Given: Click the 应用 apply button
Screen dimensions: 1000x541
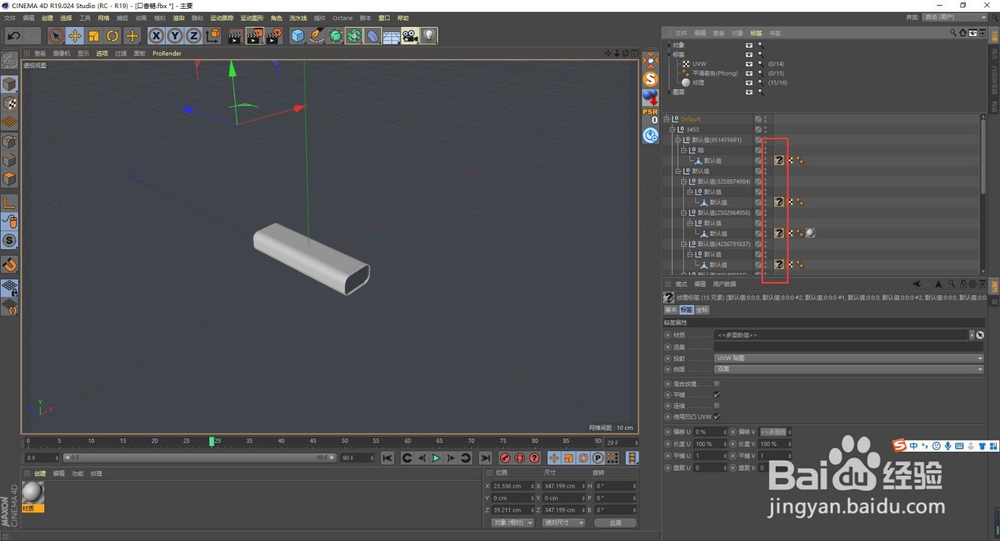Looking at the screenshot, I should click(615, 522).
